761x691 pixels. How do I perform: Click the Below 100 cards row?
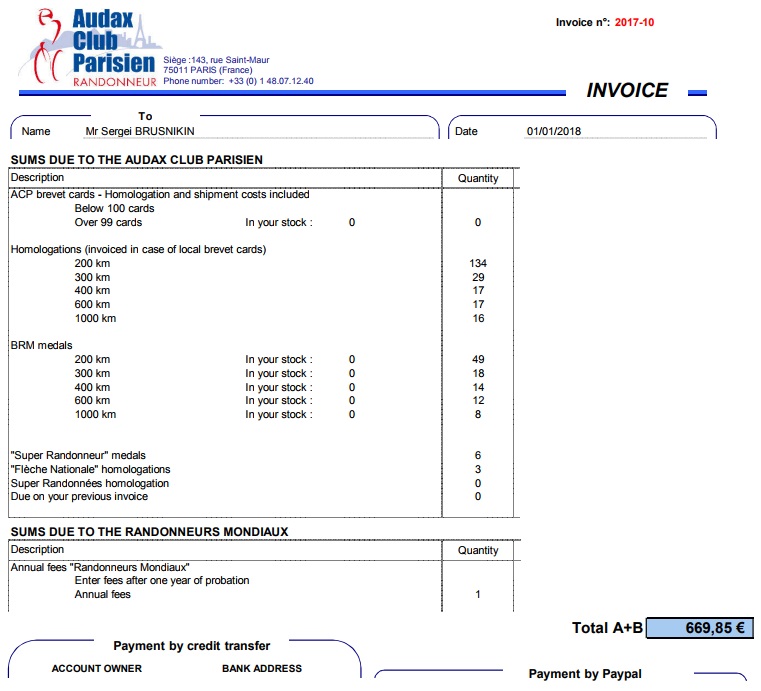(115, 209)
